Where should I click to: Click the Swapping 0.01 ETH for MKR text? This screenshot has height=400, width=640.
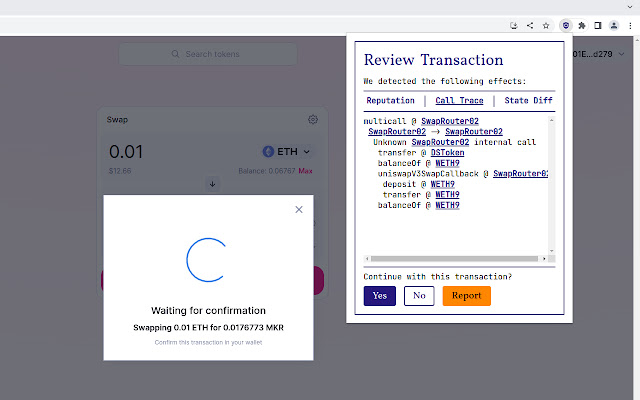(208, 328)
